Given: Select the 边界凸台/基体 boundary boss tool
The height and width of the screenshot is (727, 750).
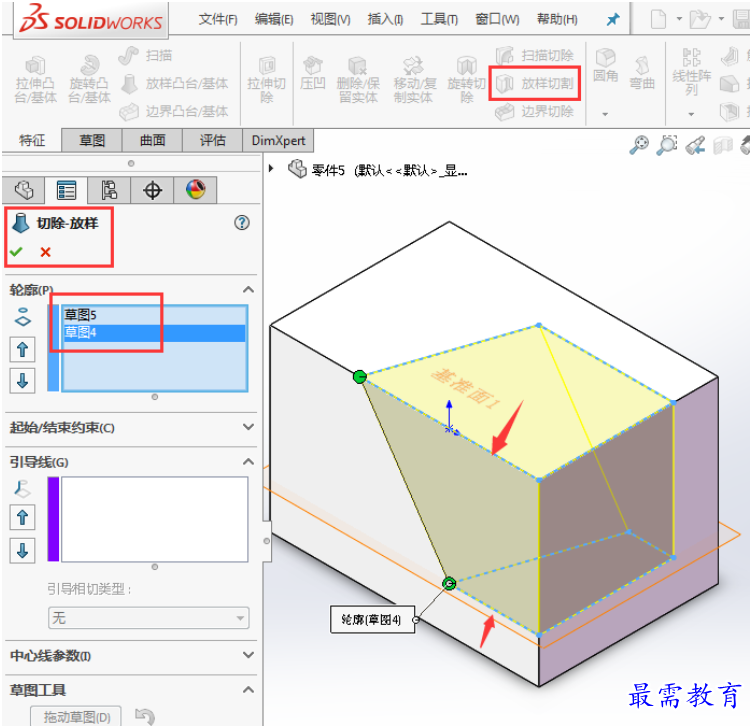Looking at the screenshot, I should (x=174, y=112).
